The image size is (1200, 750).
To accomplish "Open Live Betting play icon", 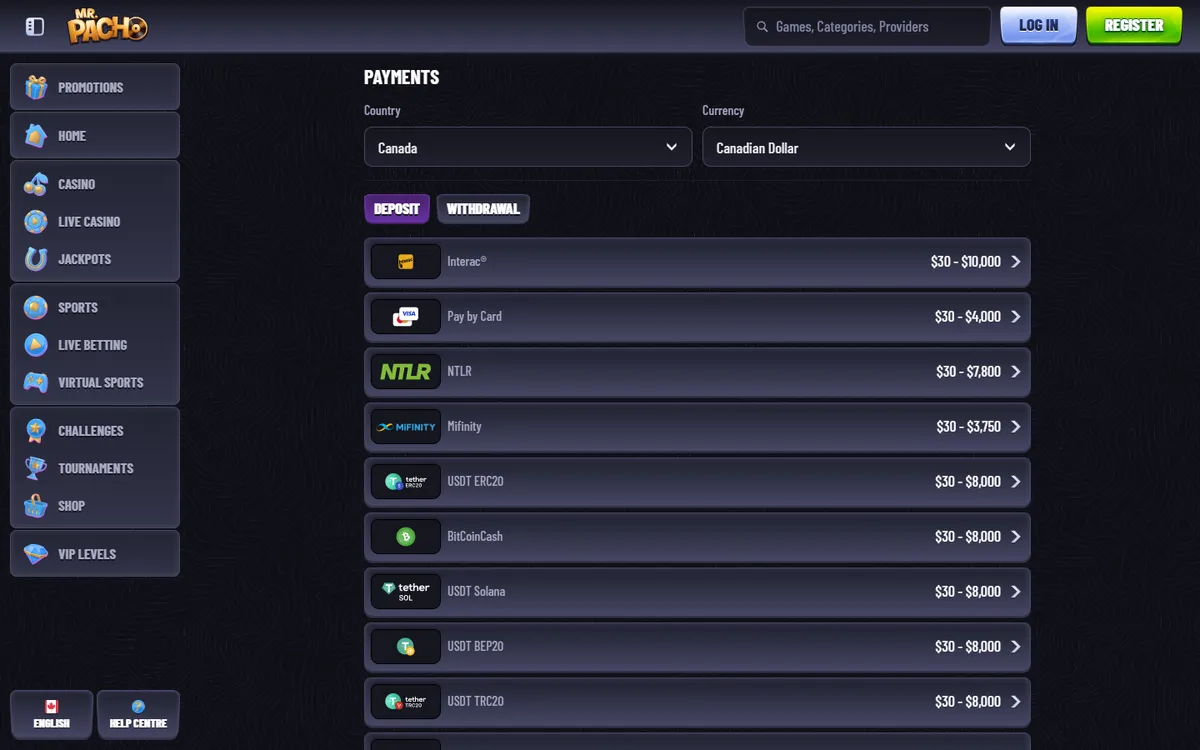I will pyautogui.click(x=36, y=345).
